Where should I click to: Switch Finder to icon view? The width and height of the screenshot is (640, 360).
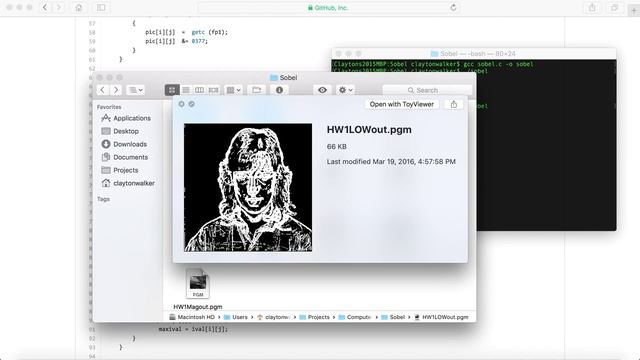click(172, 90)
